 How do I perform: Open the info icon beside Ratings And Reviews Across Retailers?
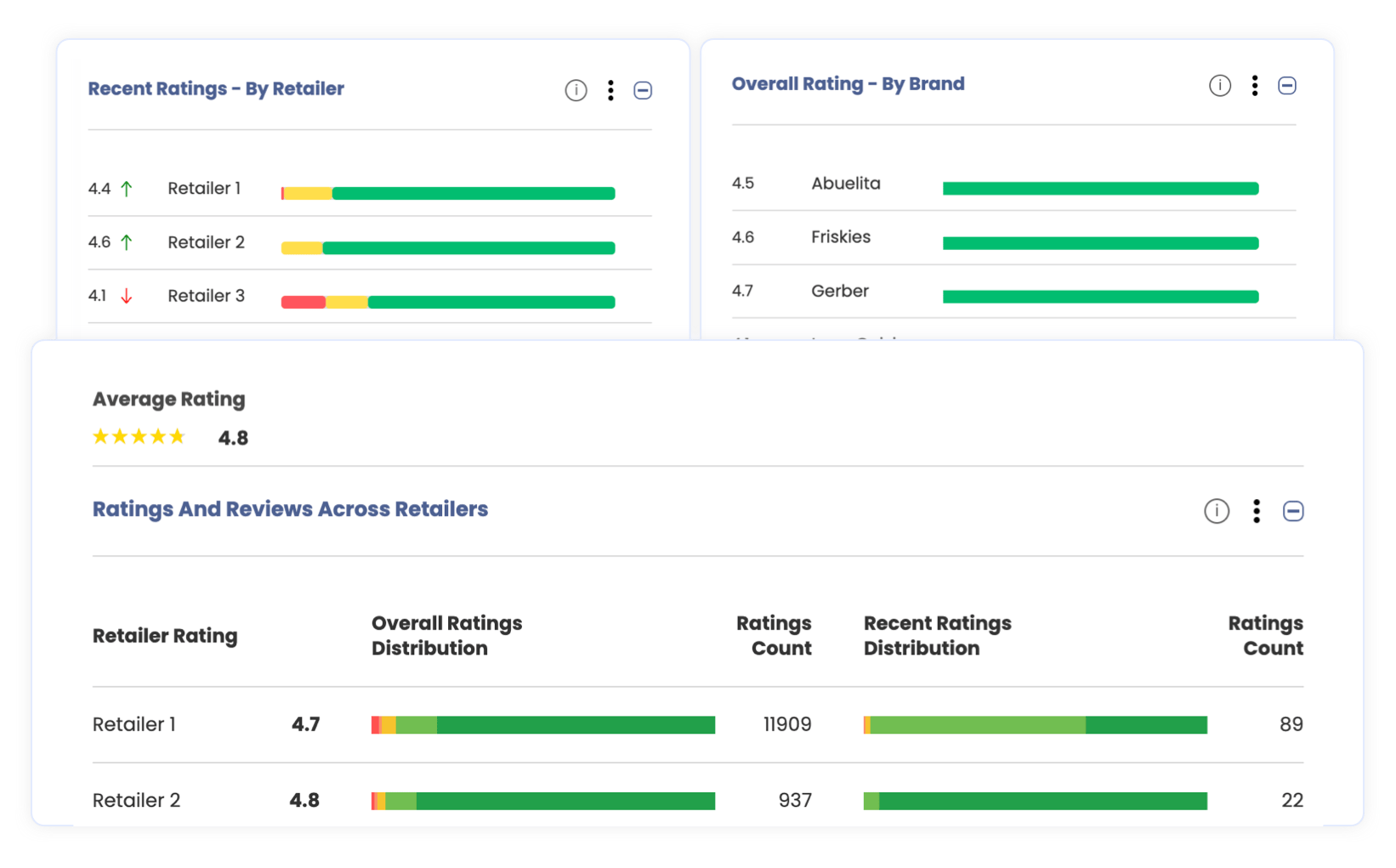[1217, 511]
